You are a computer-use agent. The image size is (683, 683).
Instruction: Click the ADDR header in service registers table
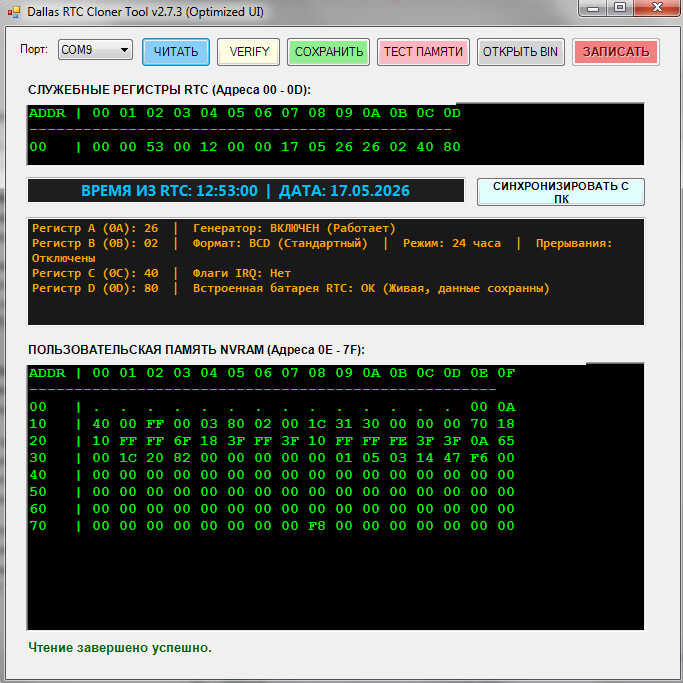tap(47, 113)
